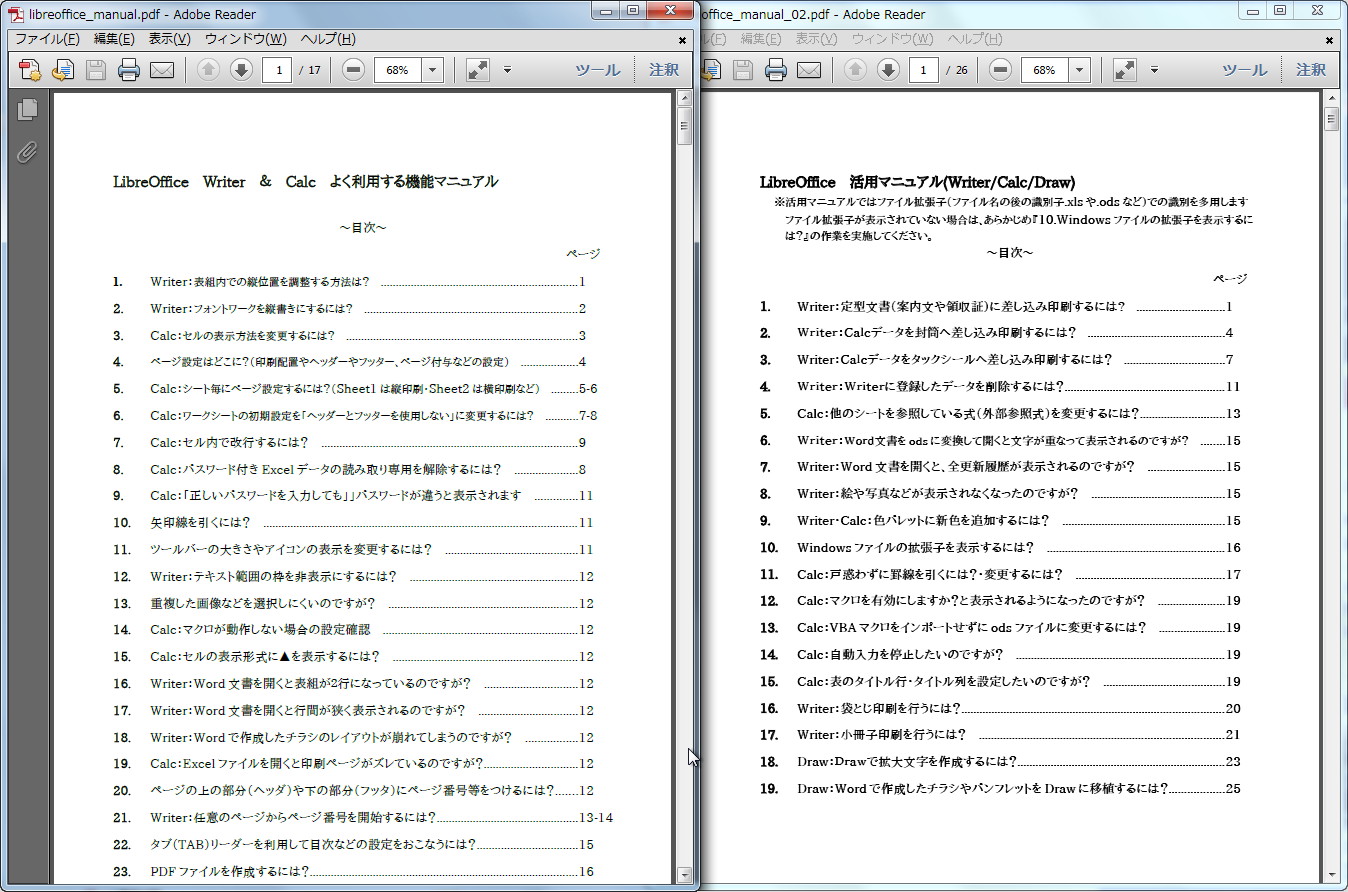This screenshot has width=1348, height=892.
Task: Go to previous page with the up arrow
Action: [x=207, y=70]
